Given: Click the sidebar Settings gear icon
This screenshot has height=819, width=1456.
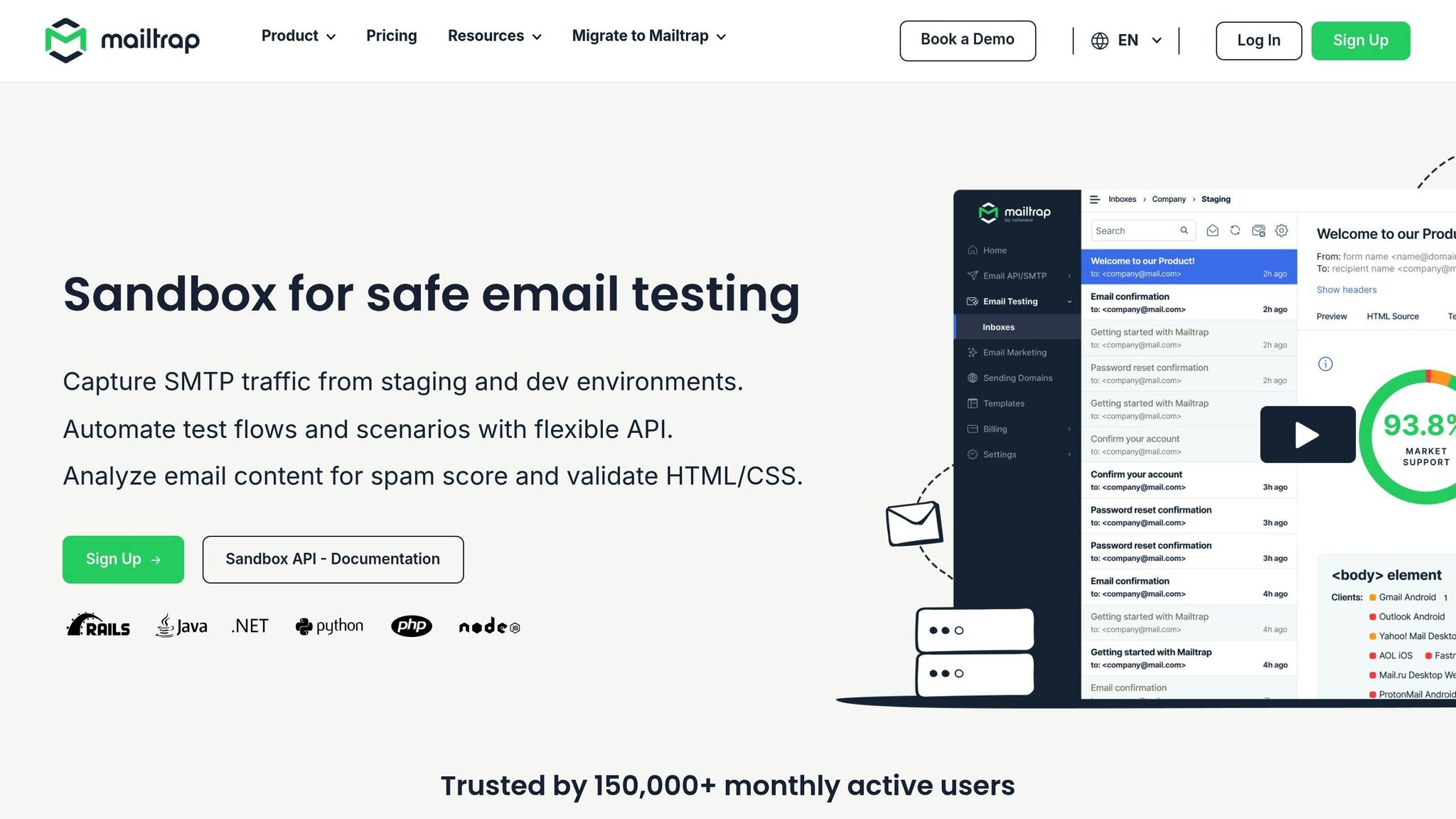Looking at the screenshot, I should (973, 455).
